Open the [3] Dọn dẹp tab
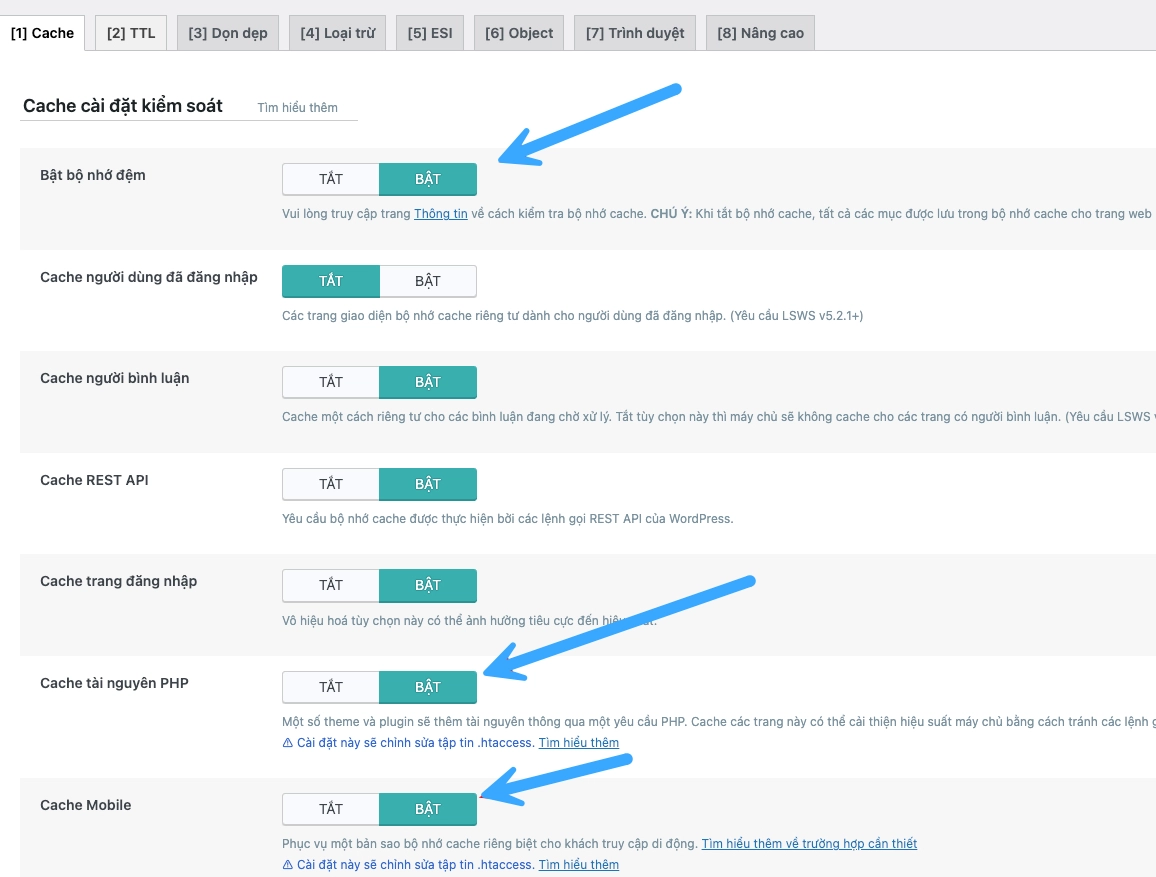Screen dimensions: 1156x877 tap(227, 32)
